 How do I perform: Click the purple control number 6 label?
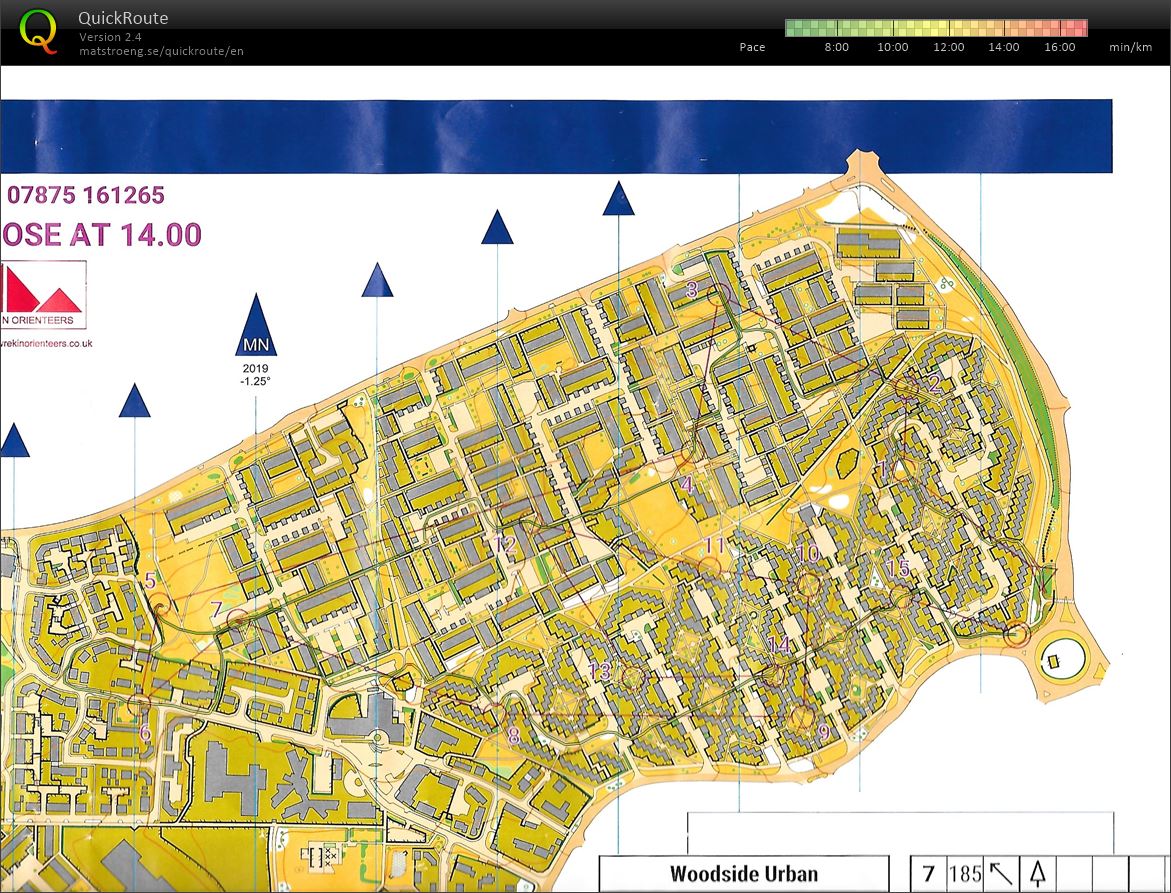click(x=145, y=732)
